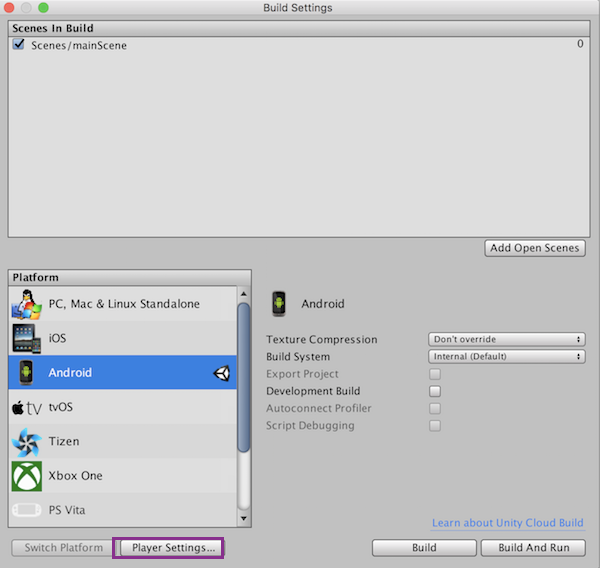600x568 pixels.
Task: Enable the Development Build checkbox
Action: 435,391
